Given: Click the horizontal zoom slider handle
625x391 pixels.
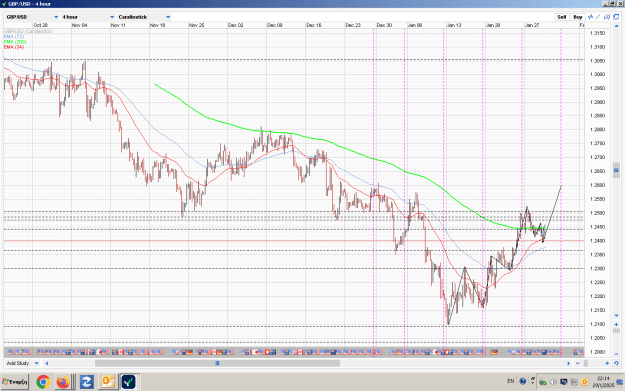Looking at the screenshot, I should click(586, 363).
